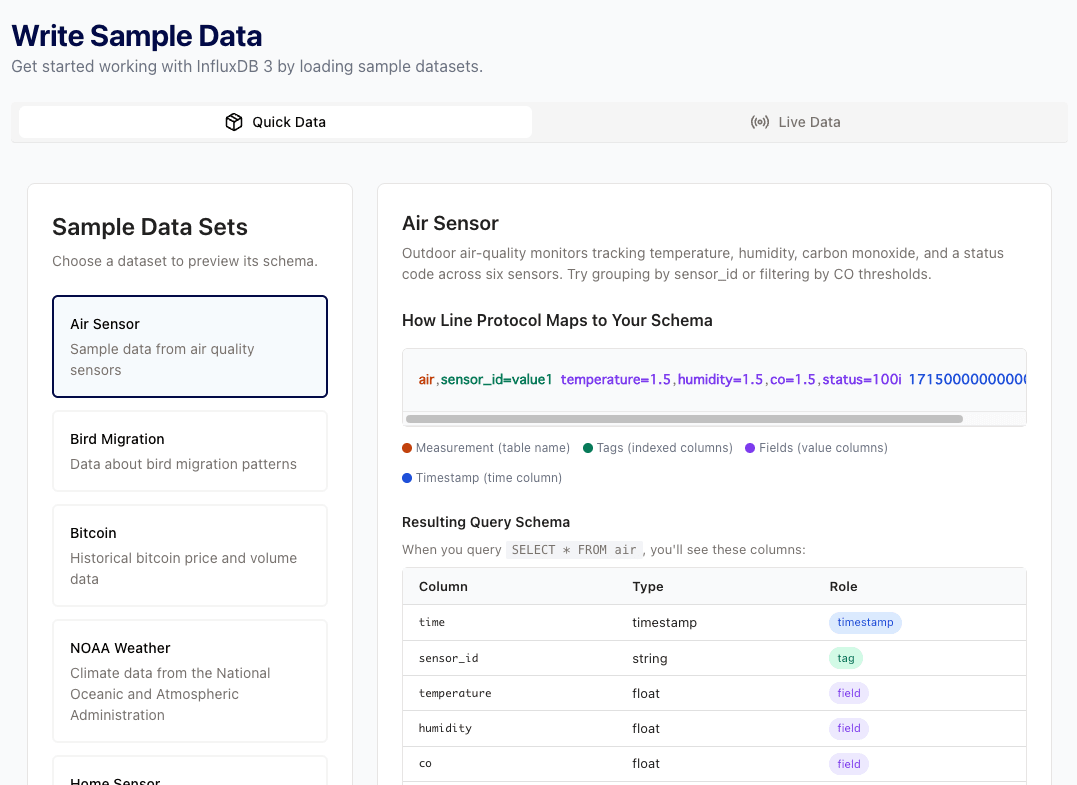Click the line protocol example code
Viewport: 1077px width, 785px height.
click(x=714, y=380)
